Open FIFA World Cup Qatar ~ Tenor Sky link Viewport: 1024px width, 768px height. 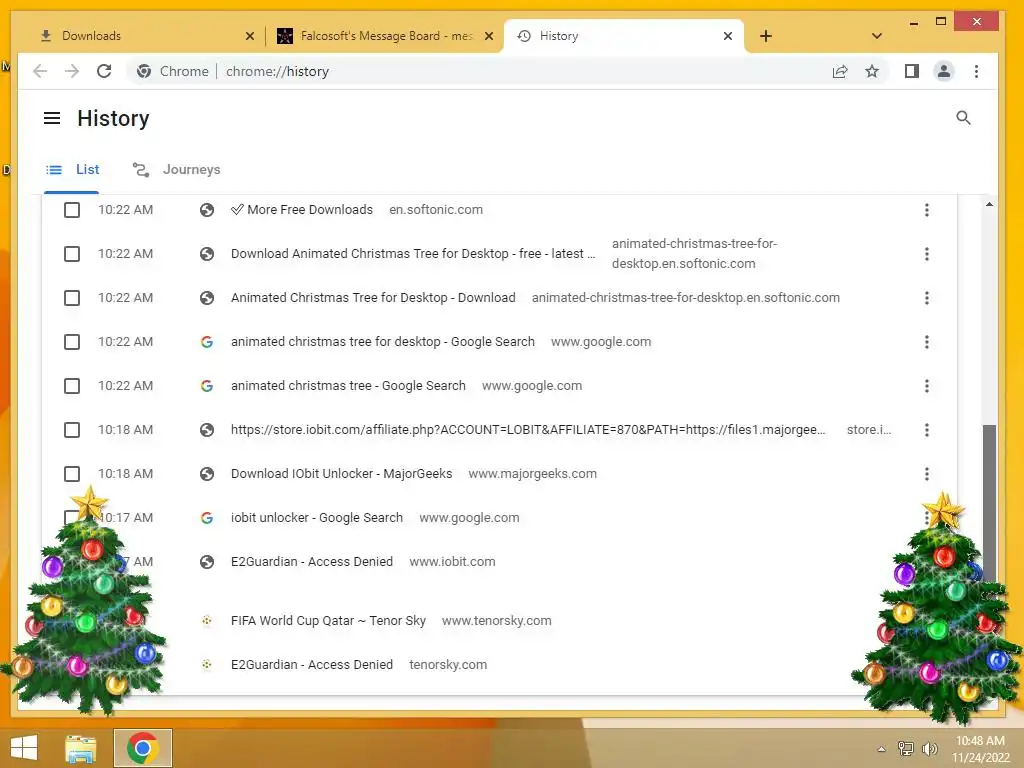328,620
